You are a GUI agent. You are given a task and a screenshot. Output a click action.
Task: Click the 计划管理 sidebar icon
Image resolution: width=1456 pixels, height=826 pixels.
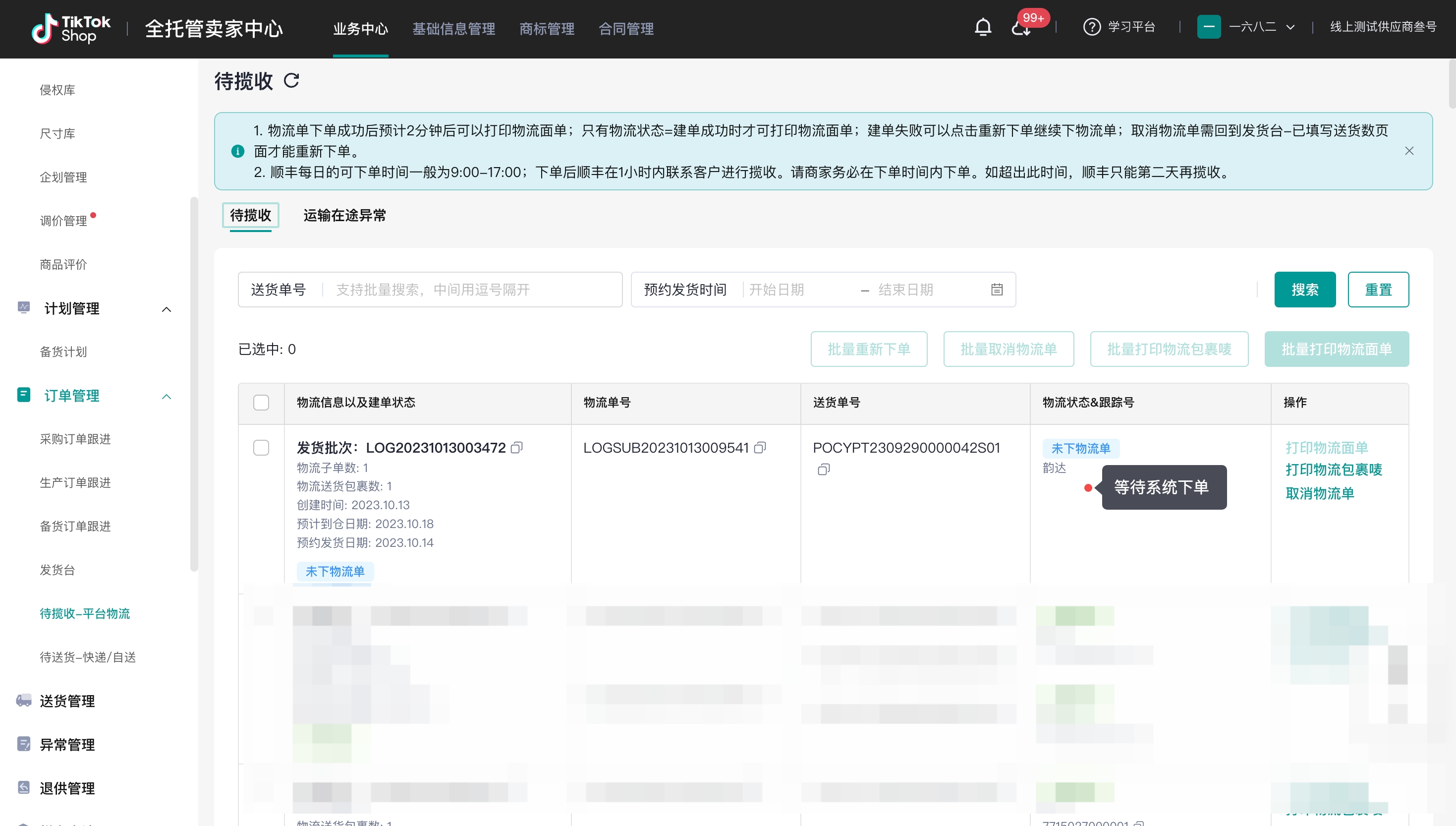click(23, 308)
